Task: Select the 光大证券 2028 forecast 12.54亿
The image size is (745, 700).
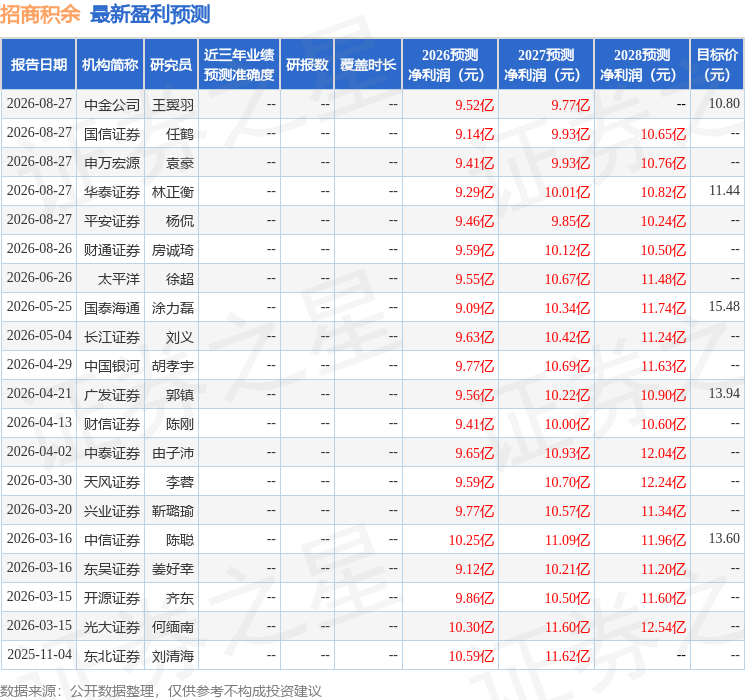Action: coord(663,627)
